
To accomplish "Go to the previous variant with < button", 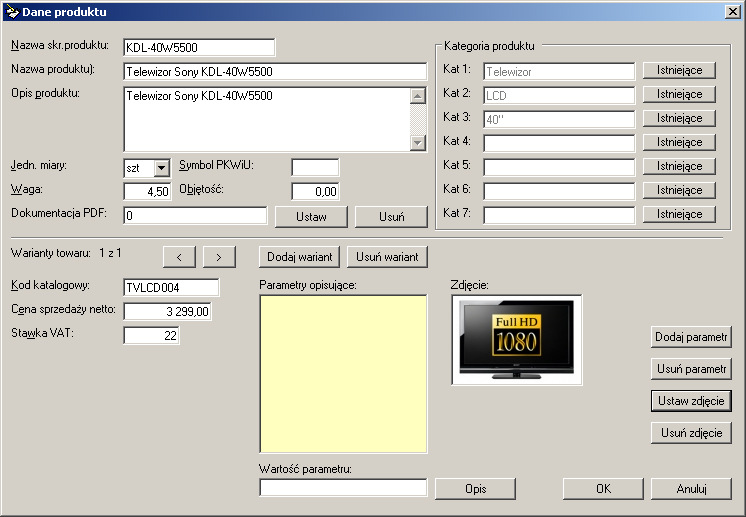I will (x=179, y=257).
